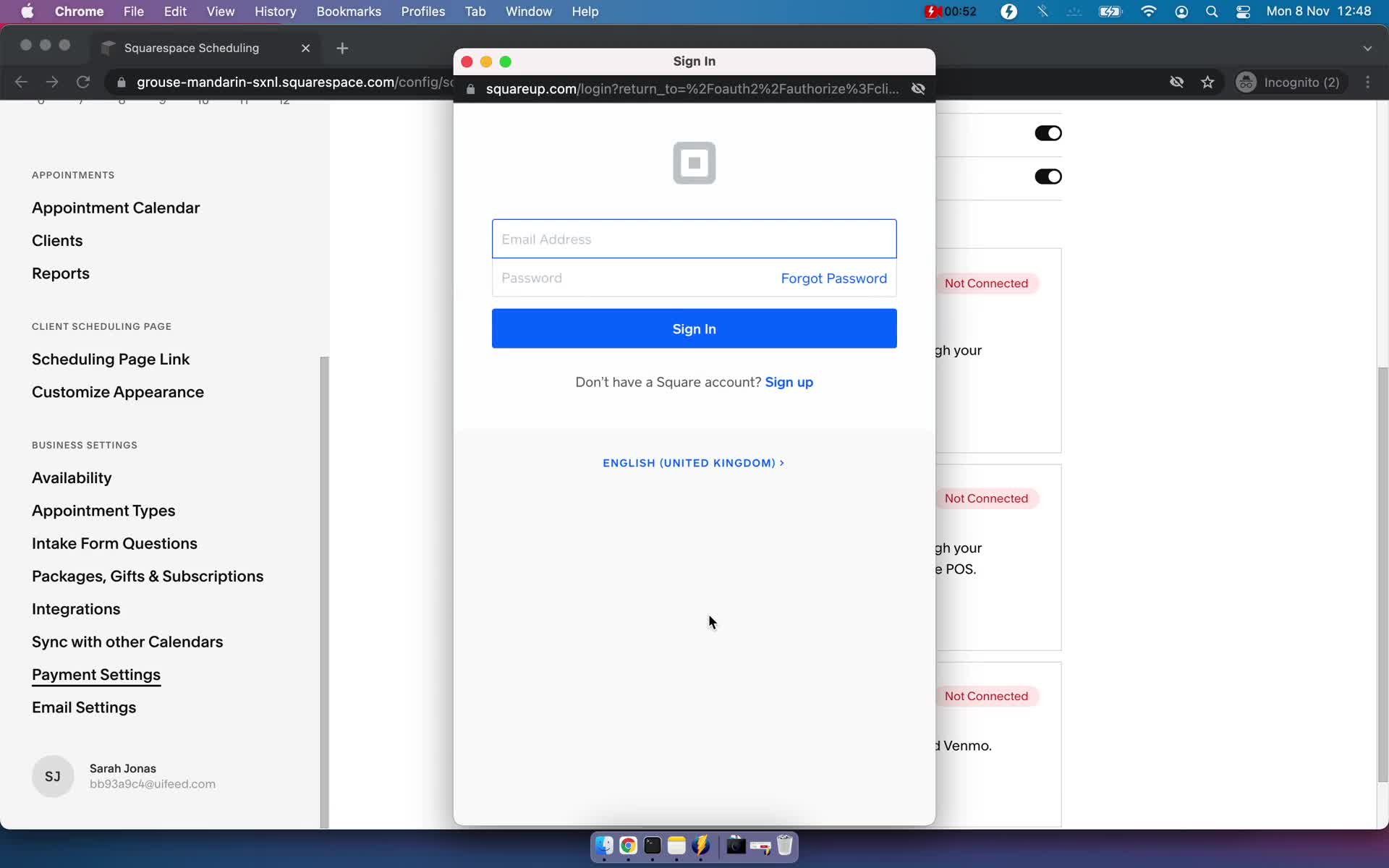Click the user account icon in menu bar

point(1181,12)
